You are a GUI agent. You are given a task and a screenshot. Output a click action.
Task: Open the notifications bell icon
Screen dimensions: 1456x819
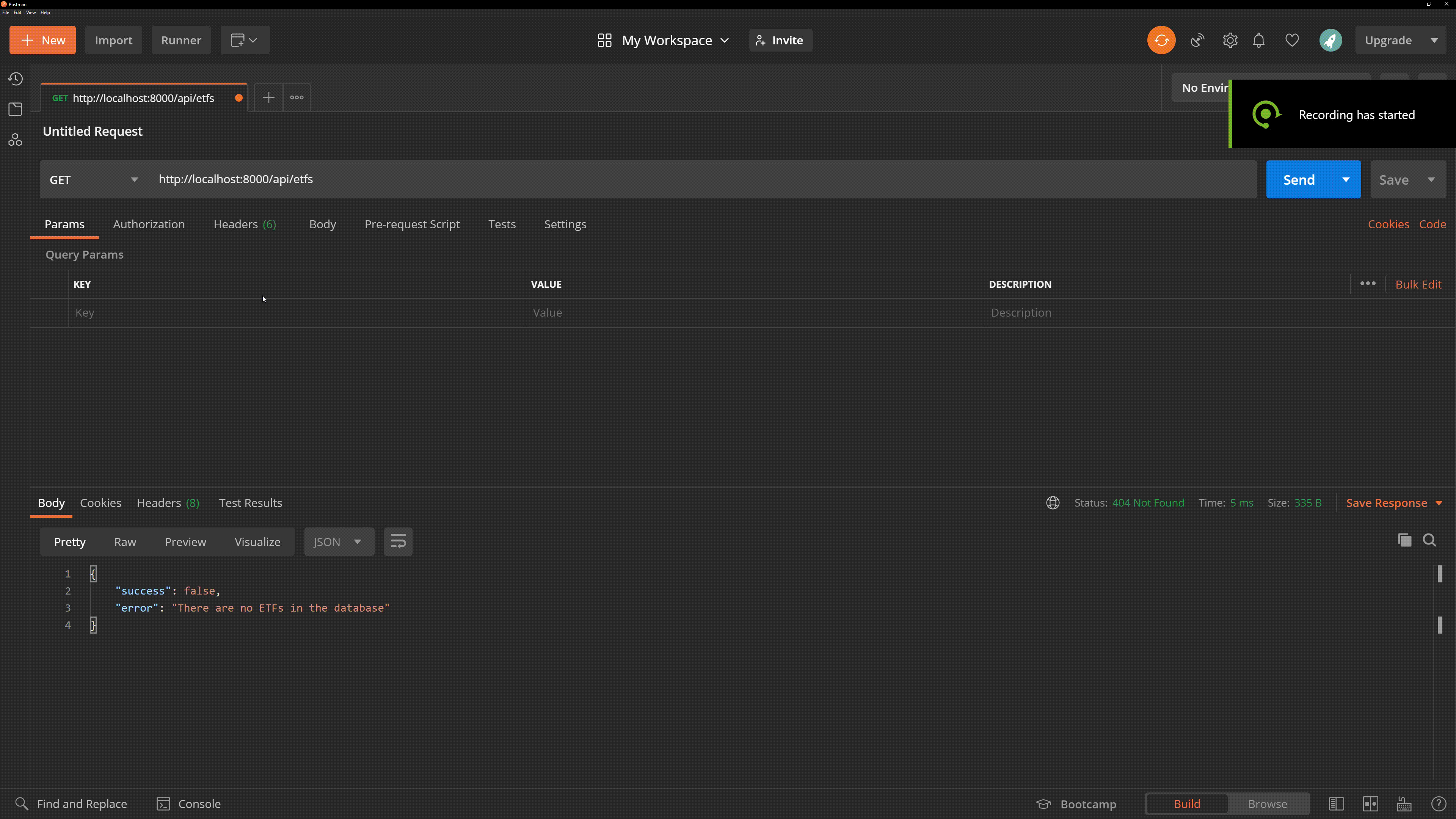[x=1259, y=40]
